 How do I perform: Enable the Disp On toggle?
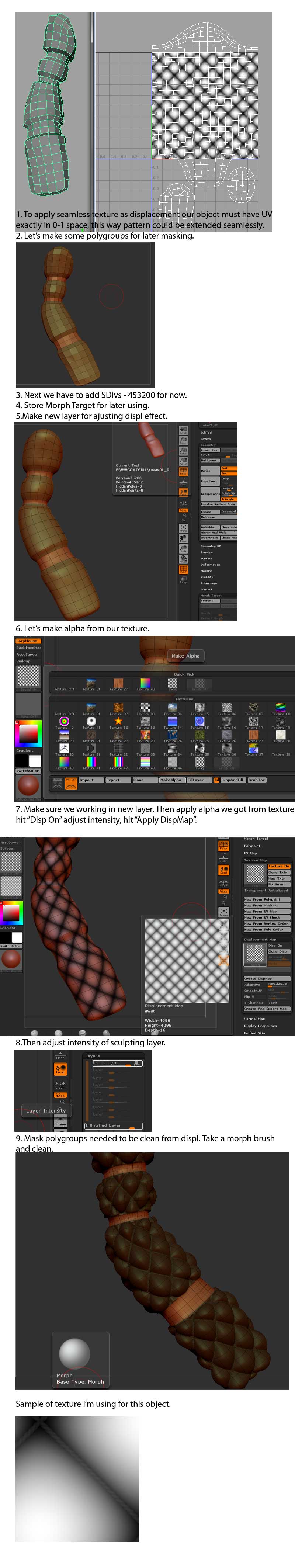point(279,946)
